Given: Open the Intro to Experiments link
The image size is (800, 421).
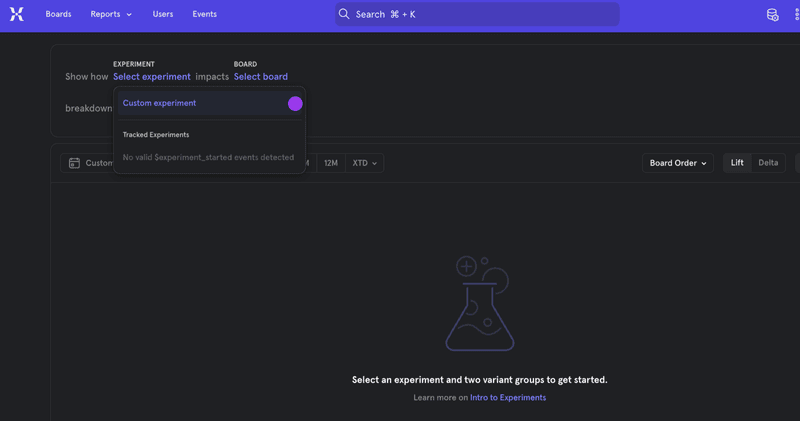Looking at the screenshot, I should point(508,398).
